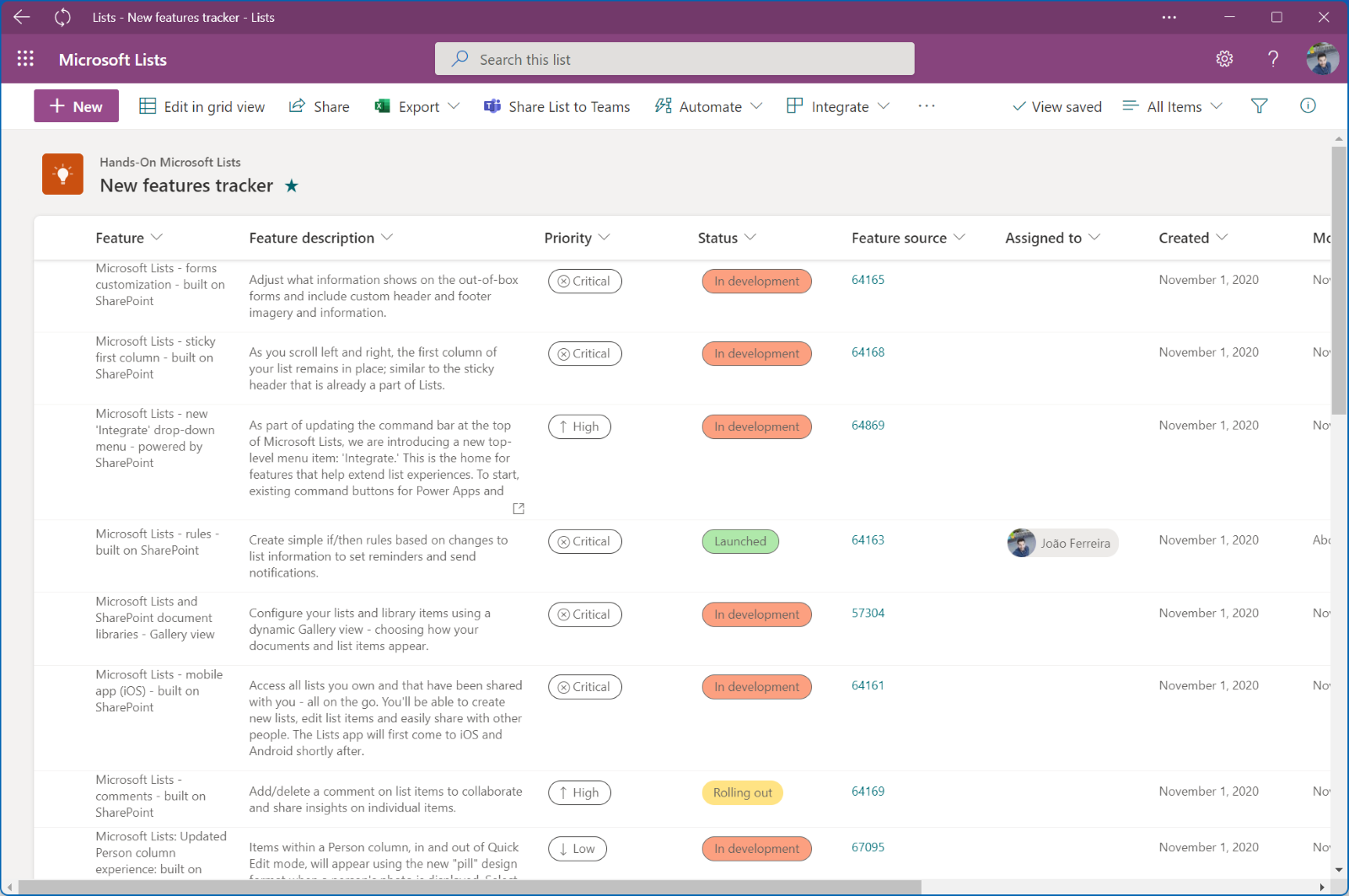The height and width of the screenshot is (896, 1349).
Task: Expand the Feature source column menu
Action: tap(908, 238)
